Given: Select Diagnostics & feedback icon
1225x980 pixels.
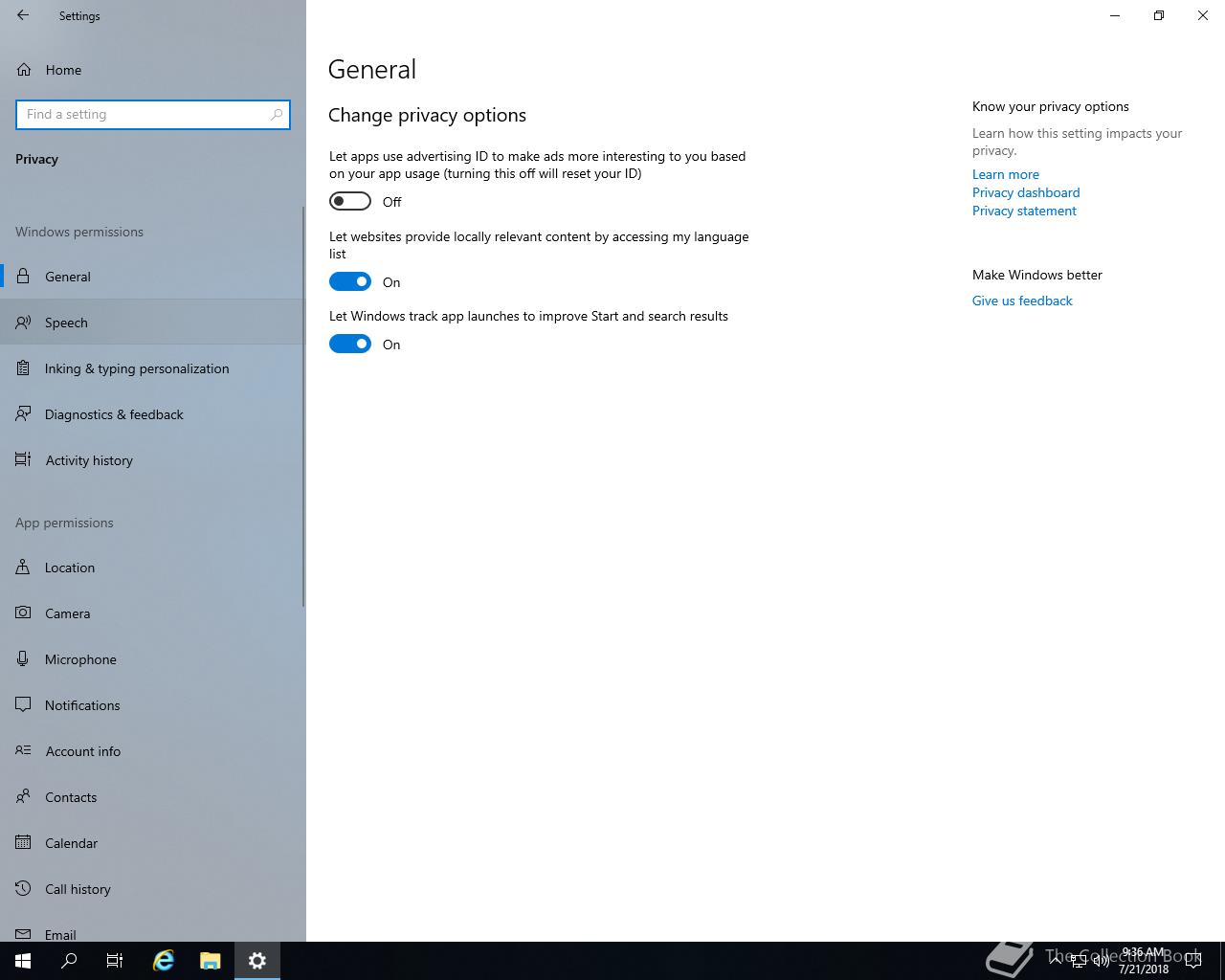Looking at the screenshot, I should [23, 414].
